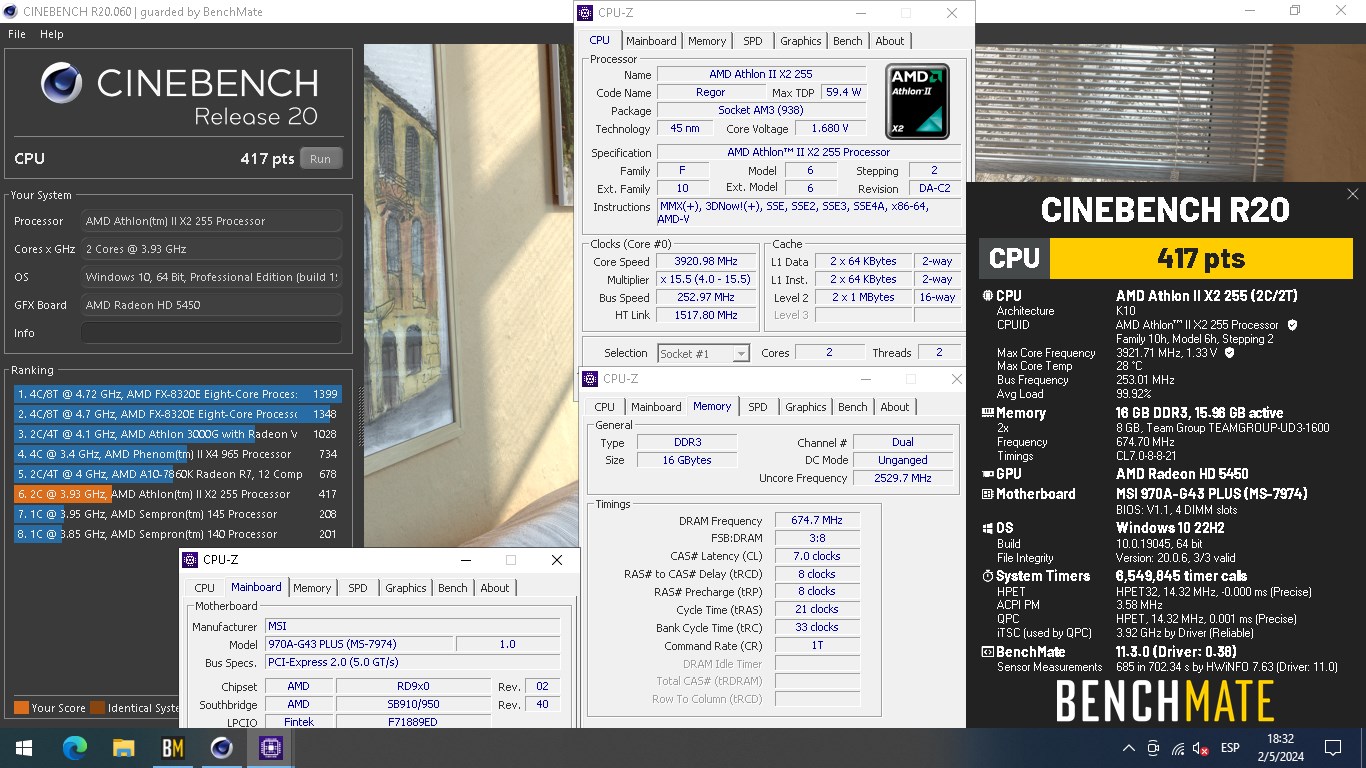Click CPU-Z title icon of Memory window

[x=590, y=379]
